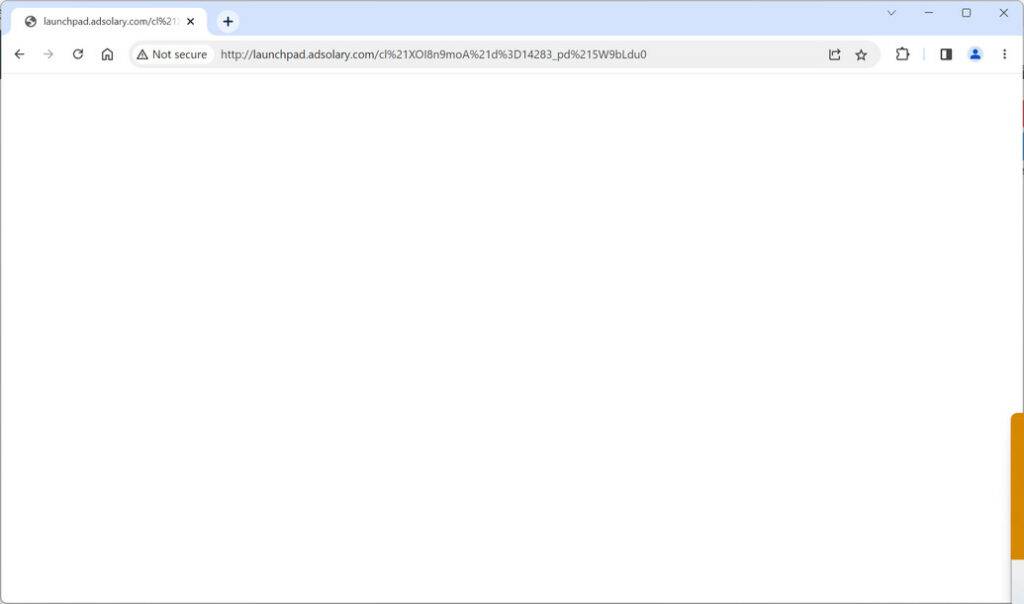This screenshot has width=1024, height=604.
Task: Expand Chrome options via kebab menu
Action: coord(1005,55)
